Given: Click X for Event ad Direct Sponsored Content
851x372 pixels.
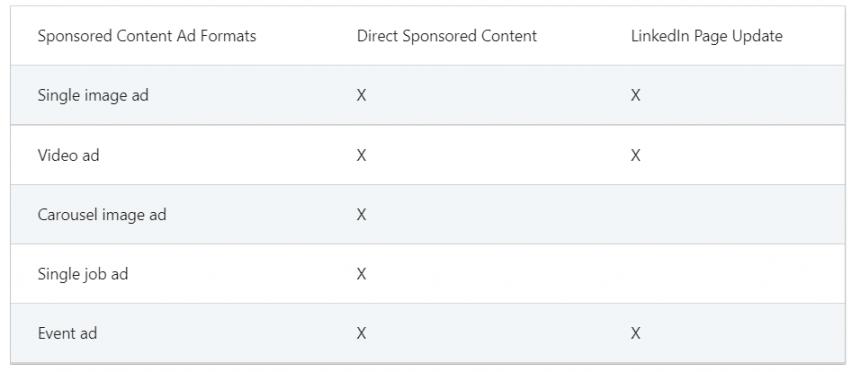Looking at the screenshot, I should (361, 333).
